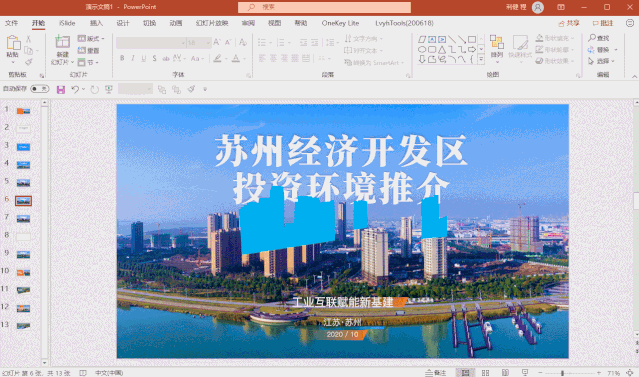Viewport: 639px width, 377px height.
Task: Toggle Underline formatting
Action: tap(143, 58)
